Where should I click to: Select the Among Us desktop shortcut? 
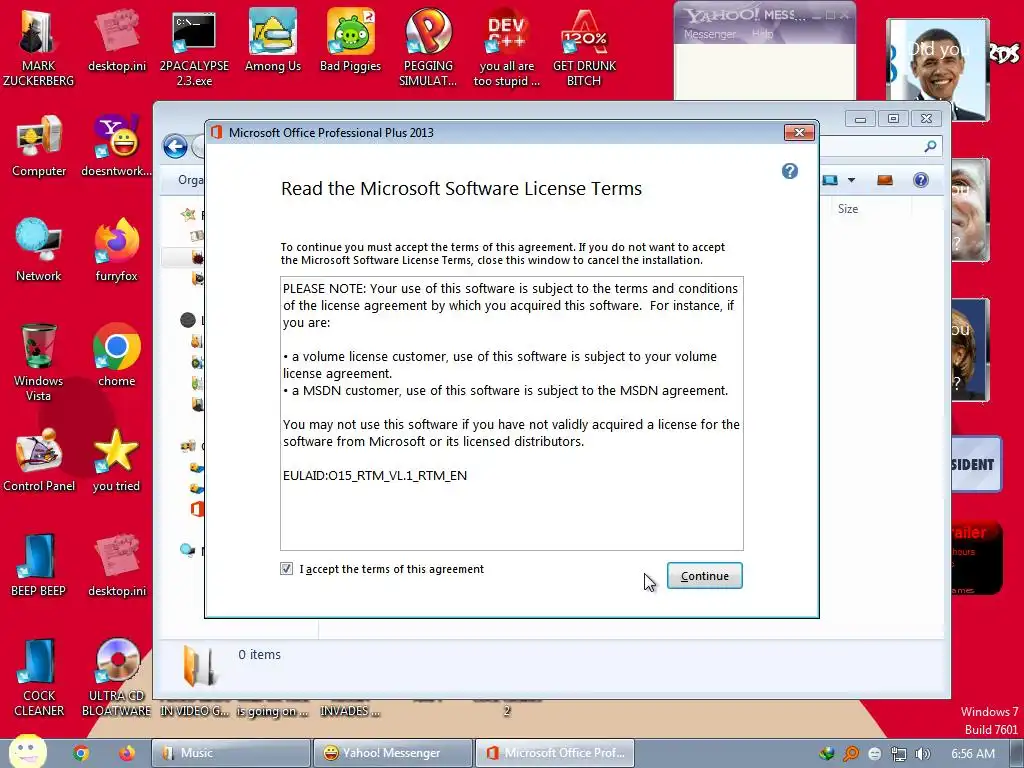pos(272,40)
